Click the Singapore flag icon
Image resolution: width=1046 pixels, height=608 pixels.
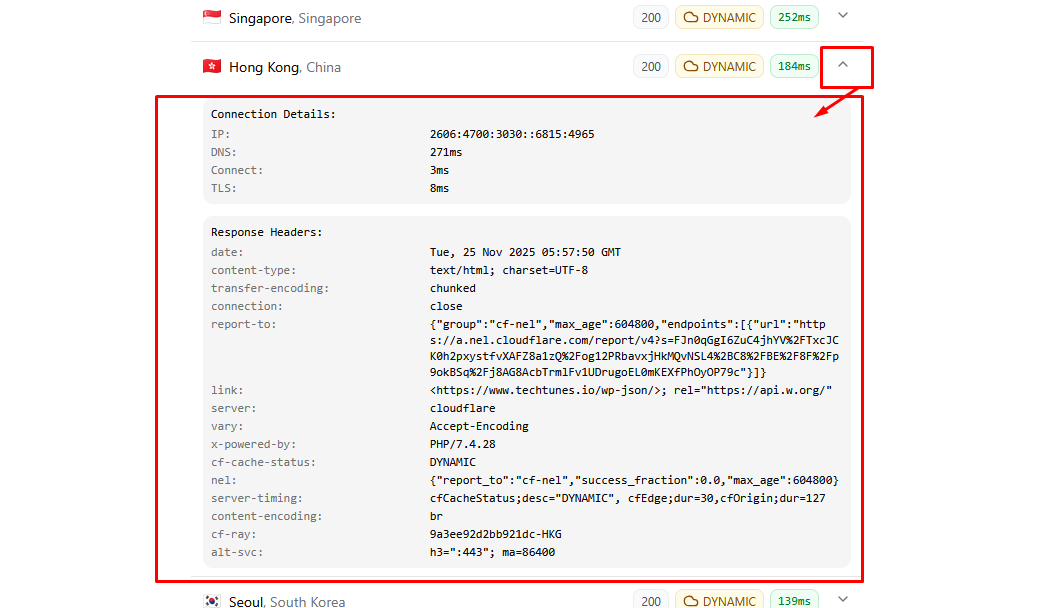tap(212, 17)
